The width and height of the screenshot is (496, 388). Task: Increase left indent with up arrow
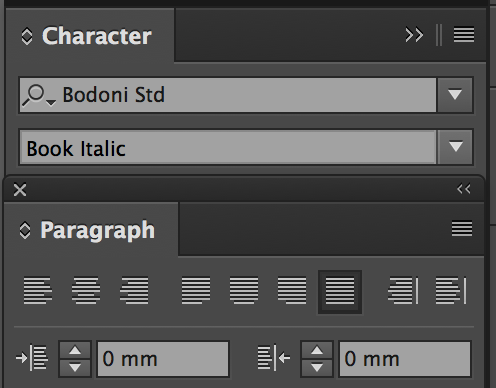(x=75, y=350)
